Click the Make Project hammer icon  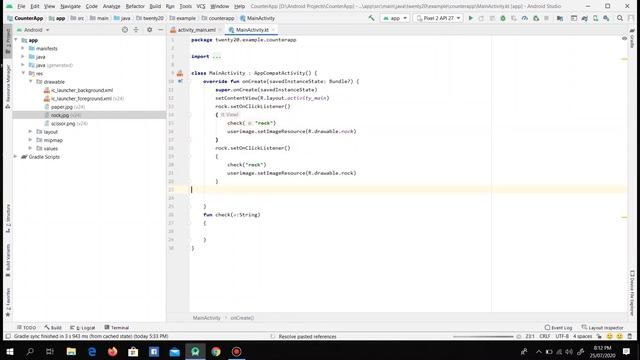(x=371, y=18)
